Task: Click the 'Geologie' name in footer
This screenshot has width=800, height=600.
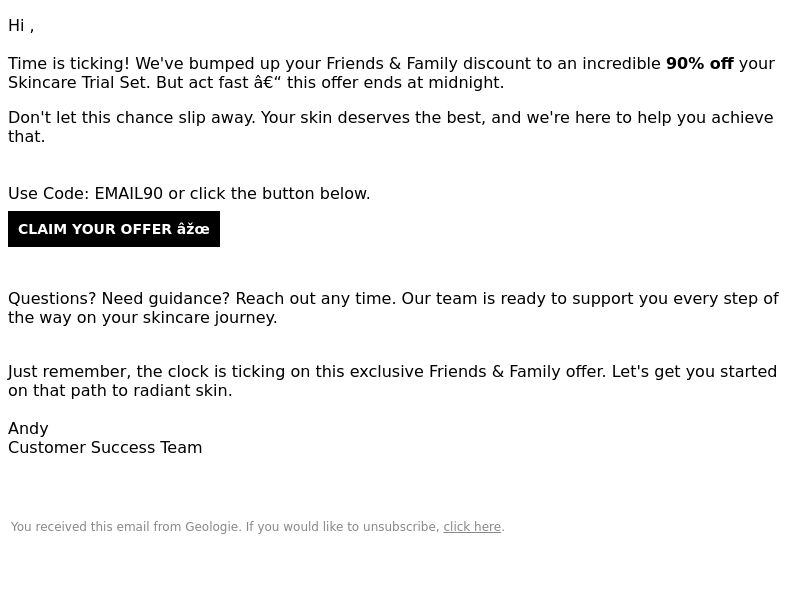Action: 212,527
